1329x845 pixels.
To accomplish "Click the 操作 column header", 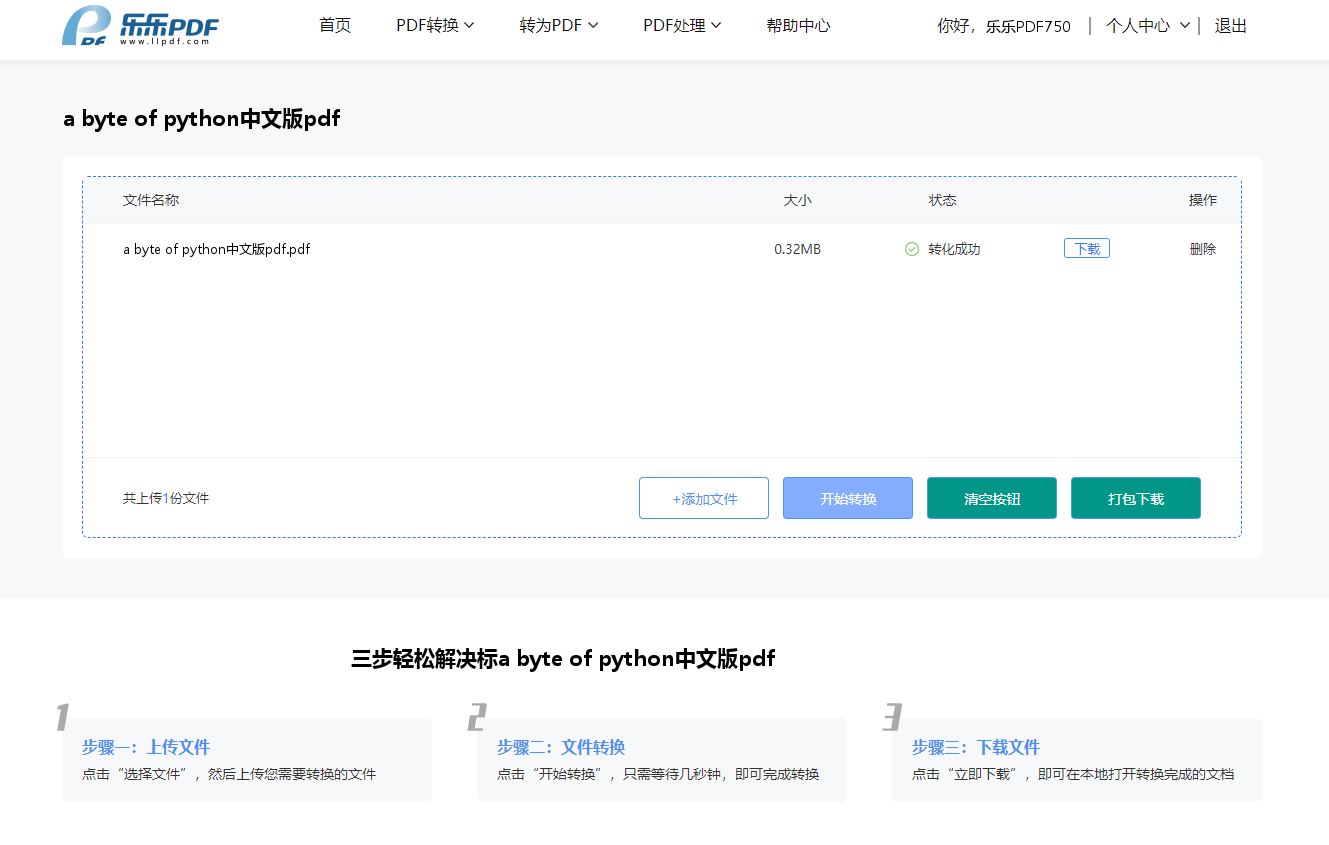I will click(x=1203, y=200).
